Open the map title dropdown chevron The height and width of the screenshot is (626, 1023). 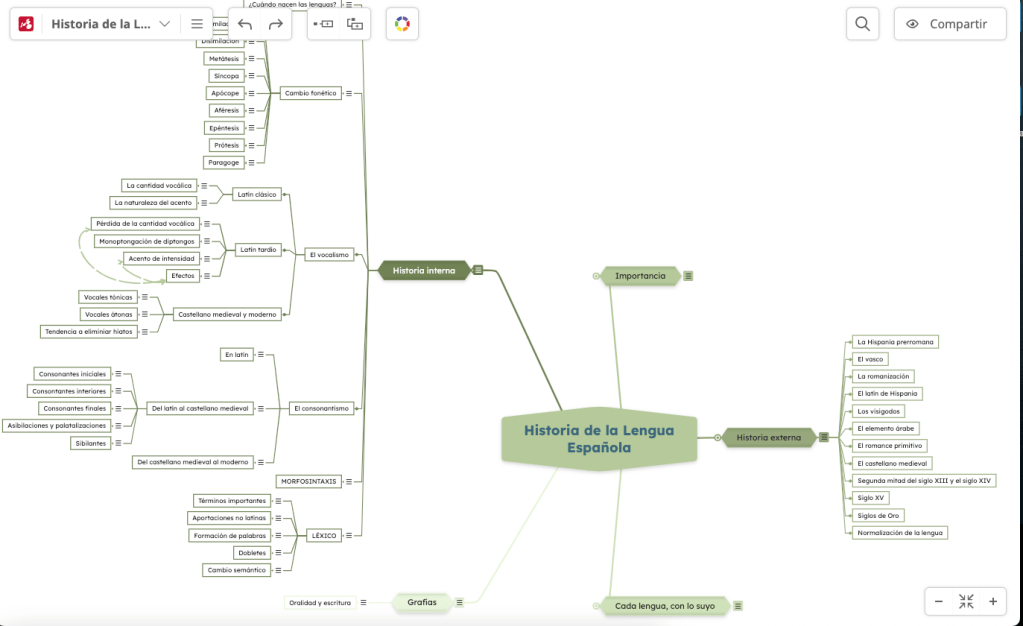[x=165, y=24]
